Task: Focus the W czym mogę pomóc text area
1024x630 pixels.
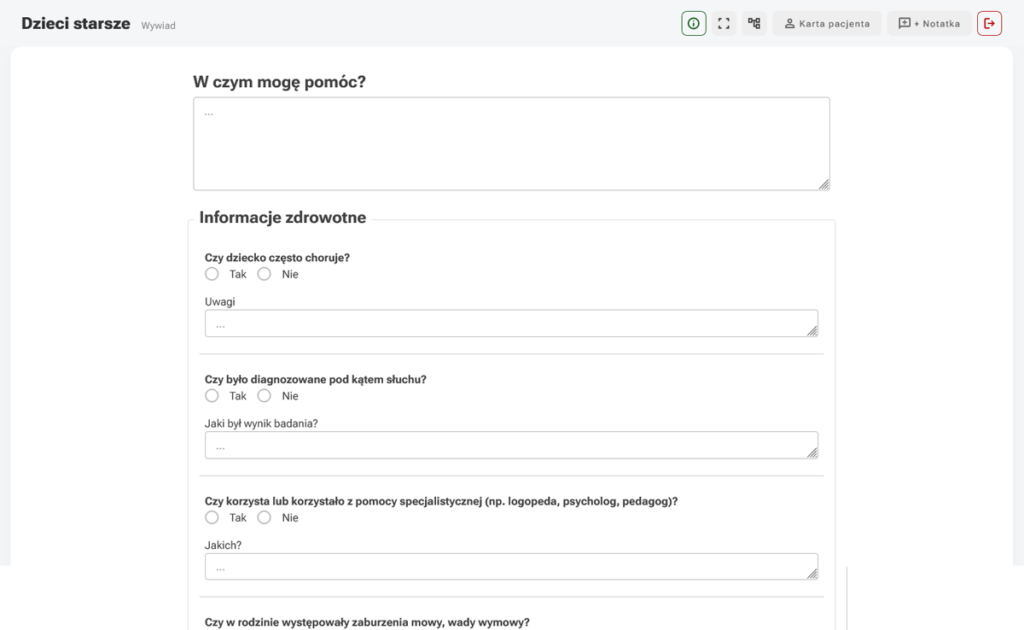Action: coord(511,144)
